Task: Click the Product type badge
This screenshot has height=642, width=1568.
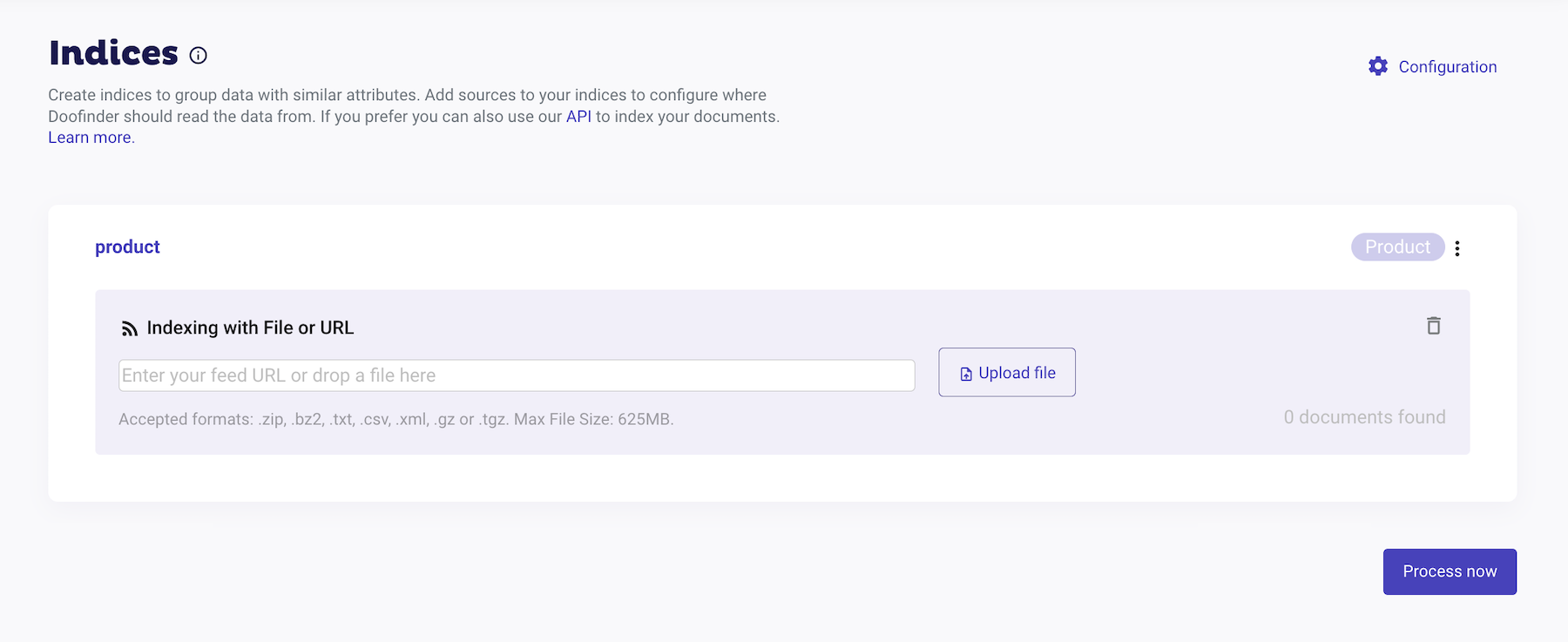Action: [x=1397, y=247]
